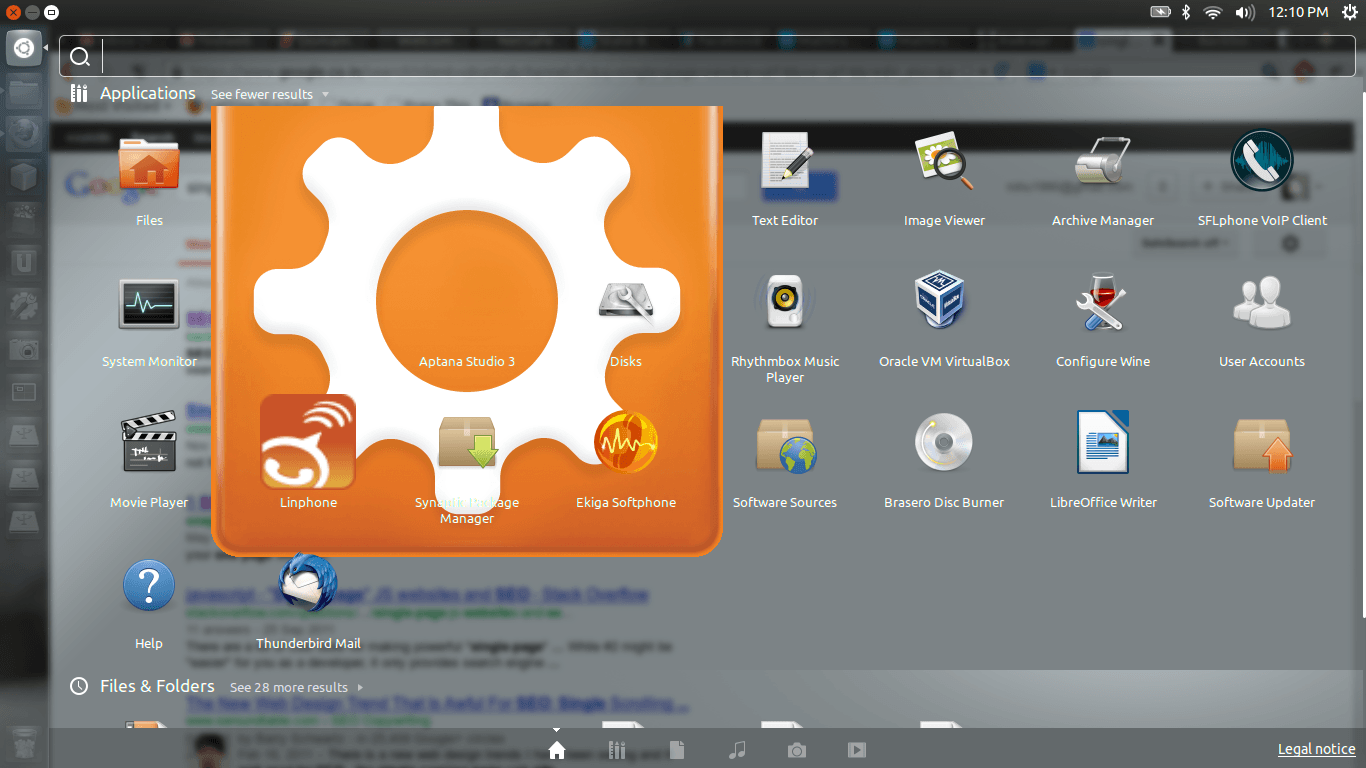Launch Aptana Studio 3
This screenshot has width=1366, height=768.
(x=466, y=300)
